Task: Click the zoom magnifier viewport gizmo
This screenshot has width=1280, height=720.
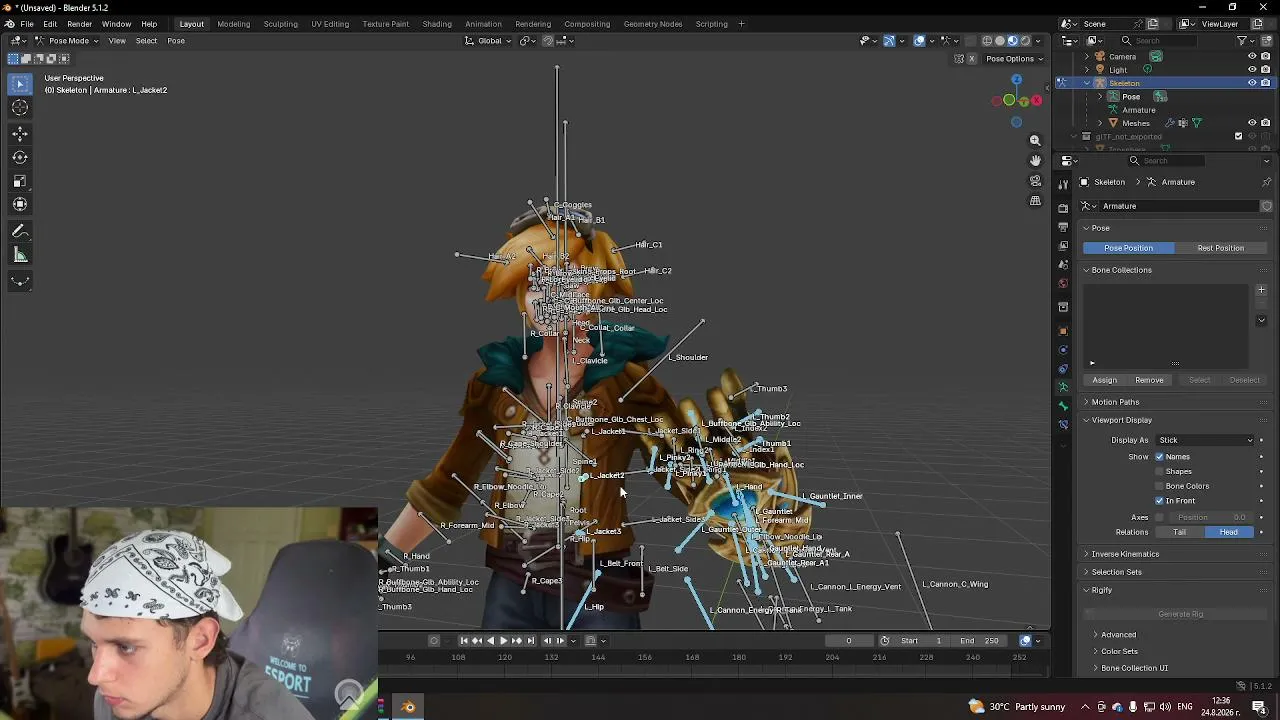Action: [x=1035, y=141]
